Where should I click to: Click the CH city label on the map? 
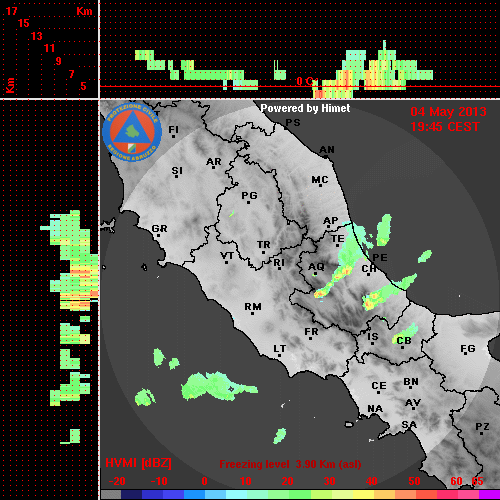(369, 269)
